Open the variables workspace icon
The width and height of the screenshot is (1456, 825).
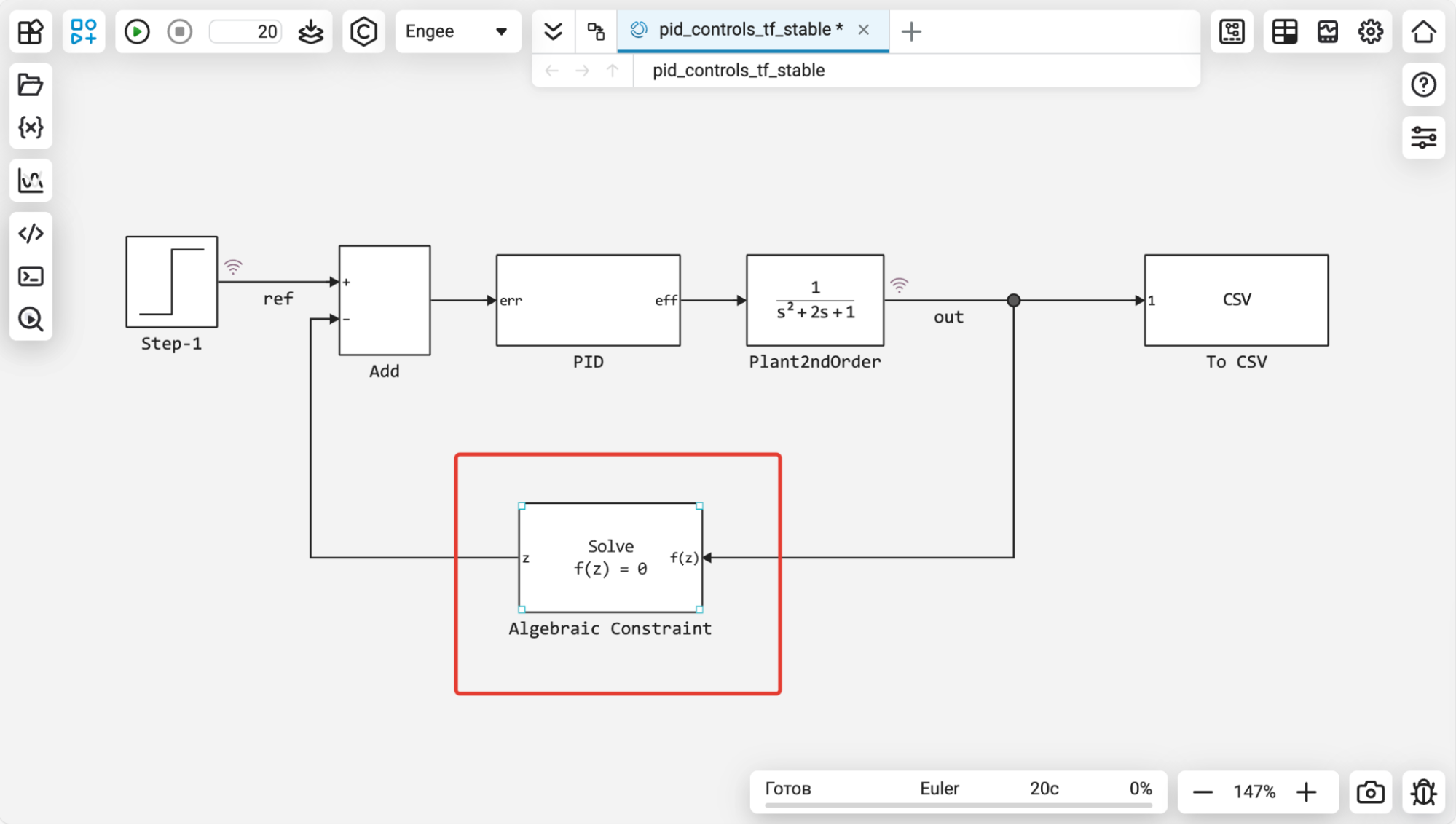(x=31, y=127)
